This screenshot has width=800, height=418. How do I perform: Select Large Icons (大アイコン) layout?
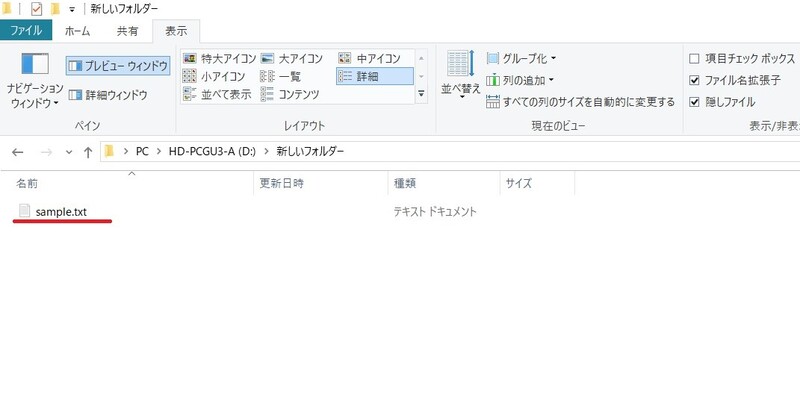click(x=292, y=59)
